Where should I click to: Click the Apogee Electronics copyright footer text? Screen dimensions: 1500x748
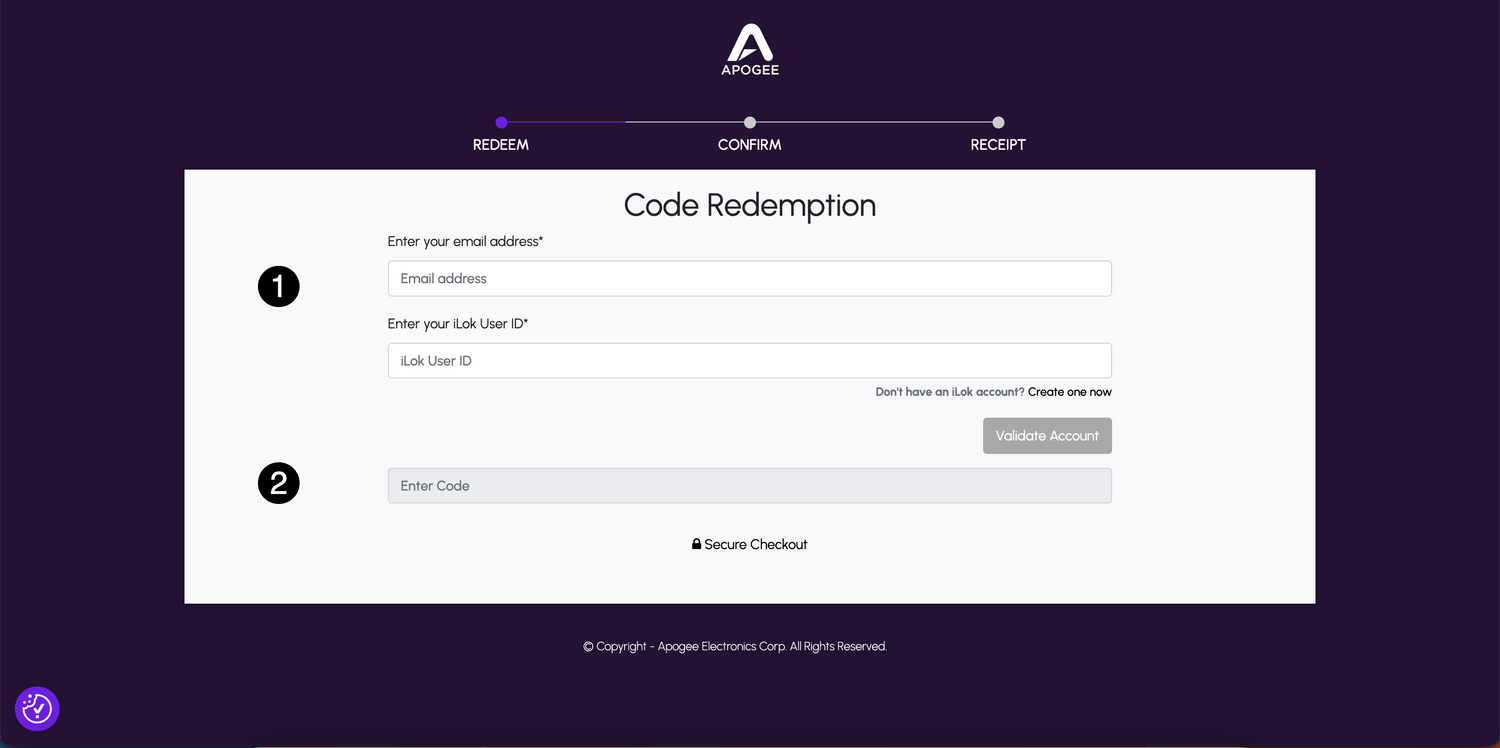click(735, 647)
